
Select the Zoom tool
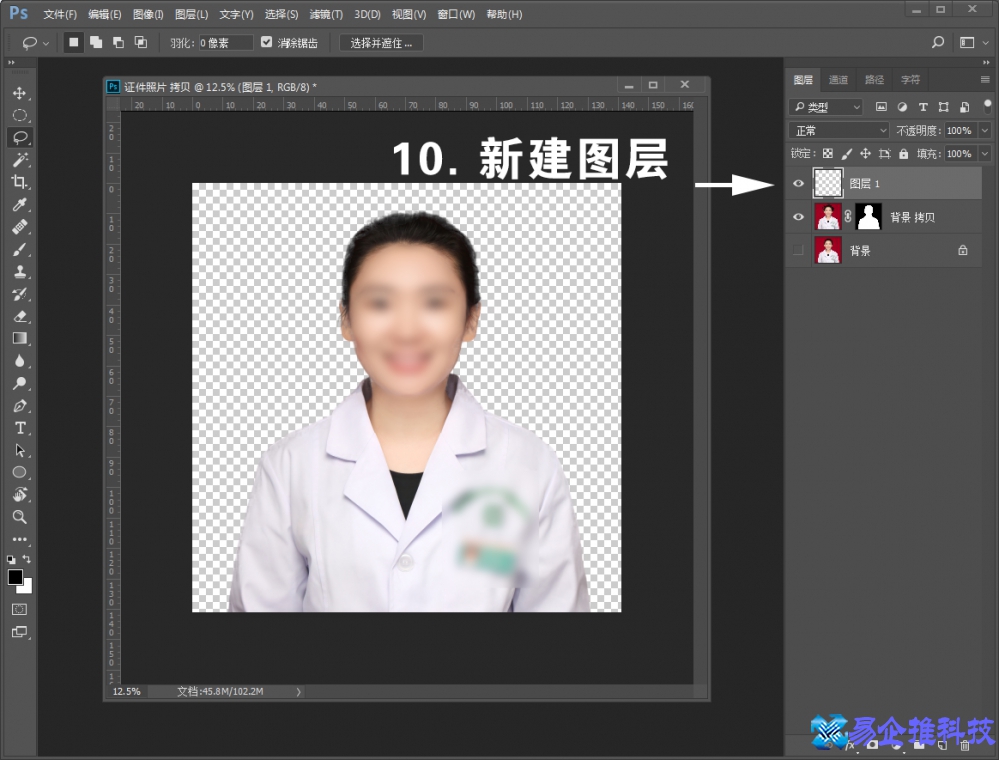[x=20, y=517]
